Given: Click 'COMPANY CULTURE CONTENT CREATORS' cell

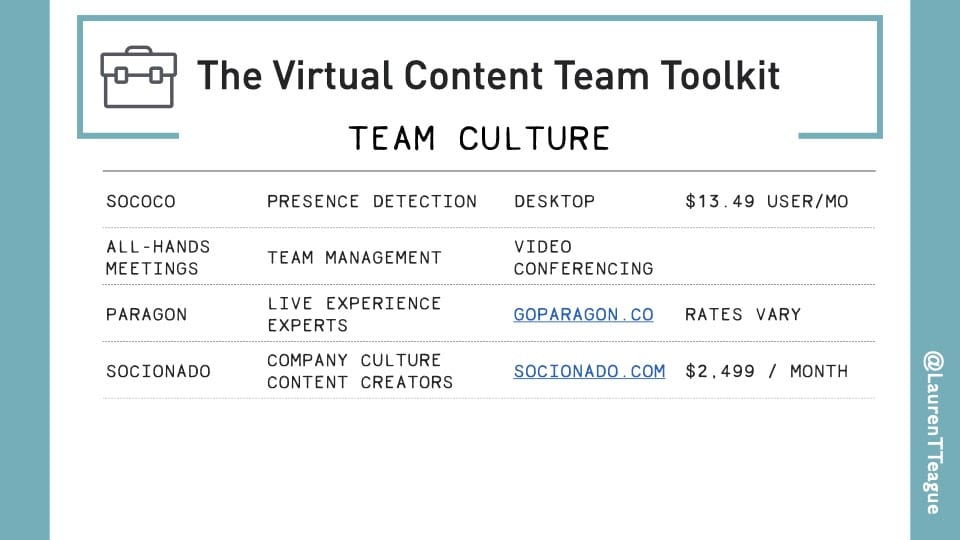Looking at the screenshot, I should [360, 371].
